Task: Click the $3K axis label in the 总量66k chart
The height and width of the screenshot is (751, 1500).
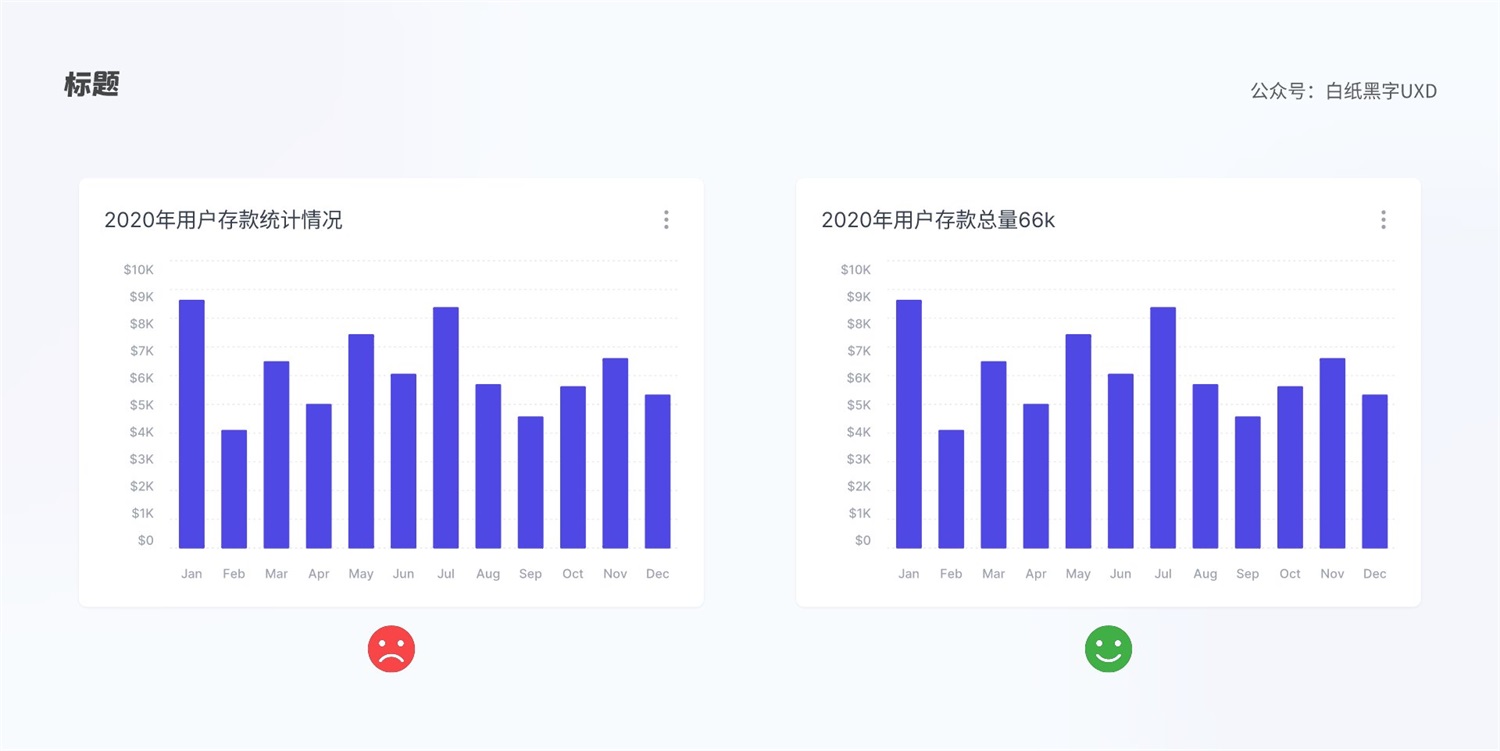Action: click(x=859, y=459)
